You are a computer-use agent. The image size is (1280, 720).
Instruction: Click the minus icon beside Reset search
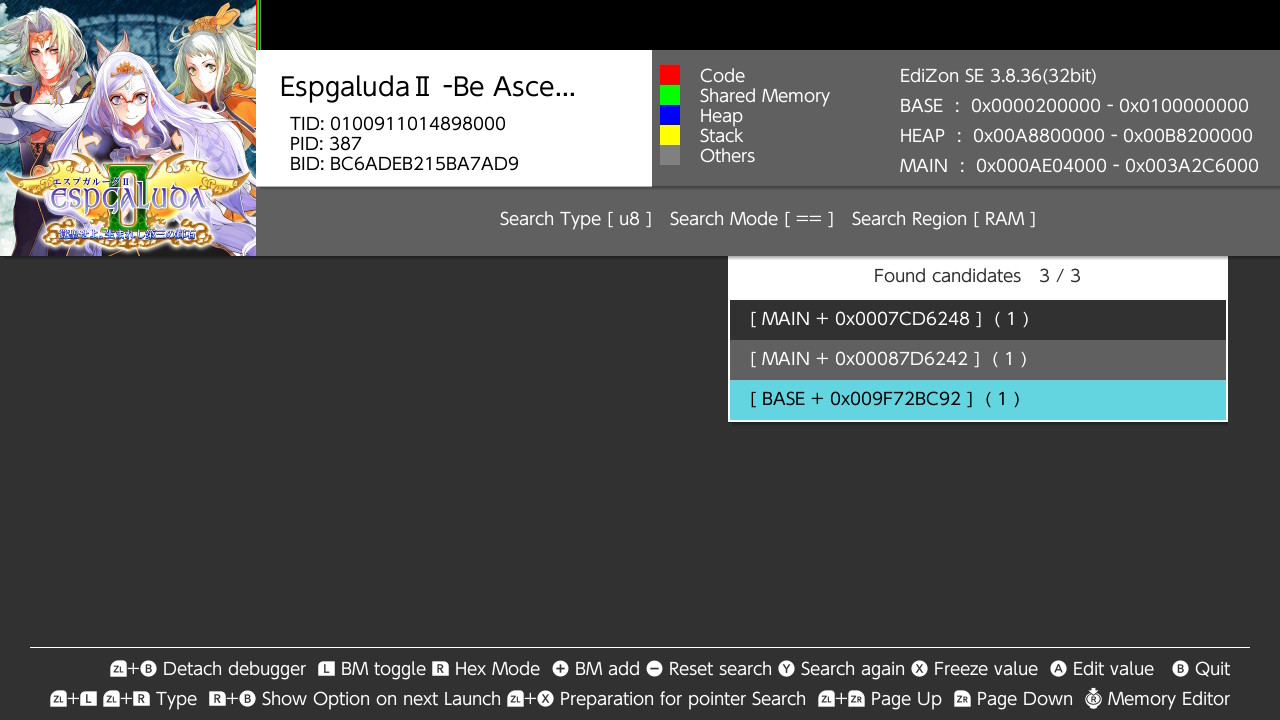[654, 669]
